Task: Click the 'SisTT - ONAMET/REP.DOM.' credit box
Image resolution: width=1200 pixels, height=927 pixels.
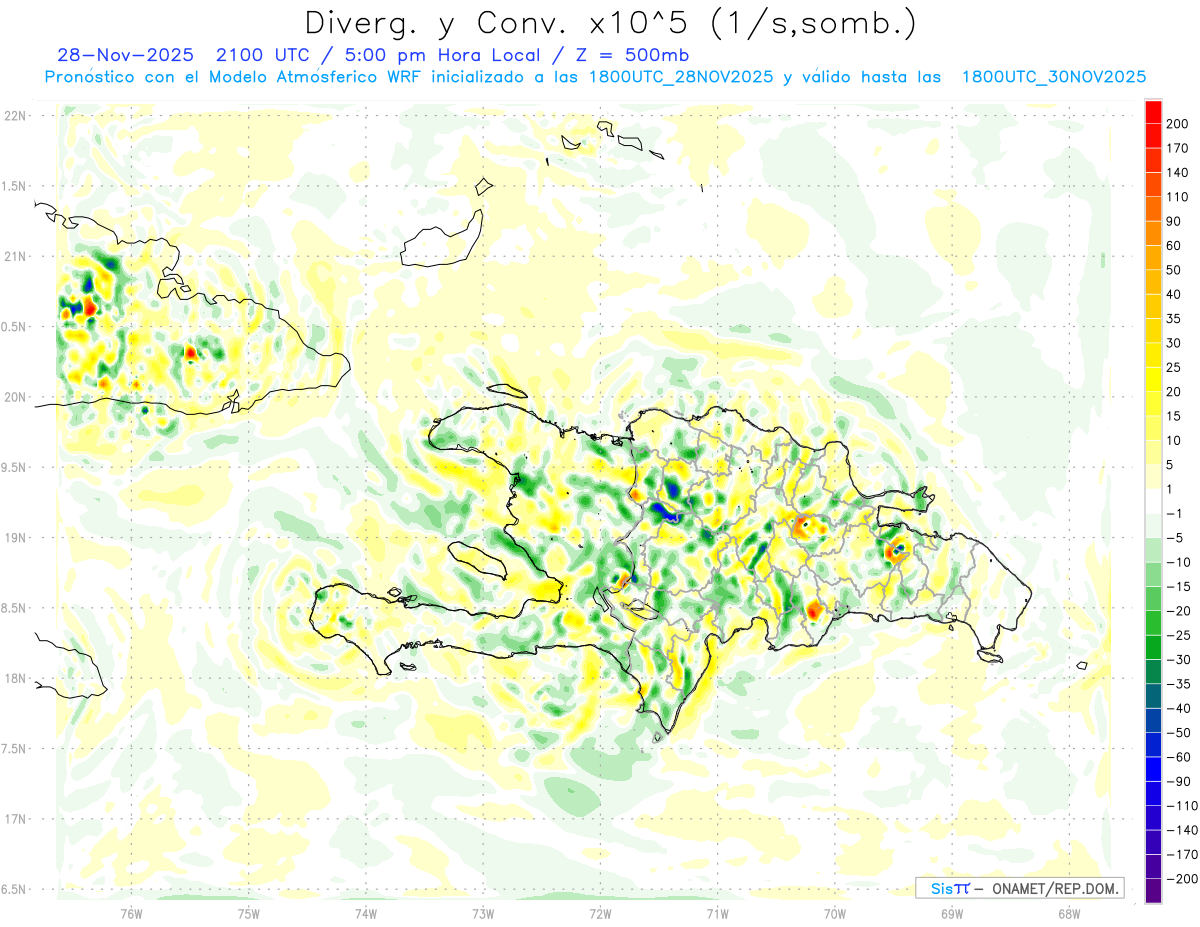Action: click(x=1020, y=888)
